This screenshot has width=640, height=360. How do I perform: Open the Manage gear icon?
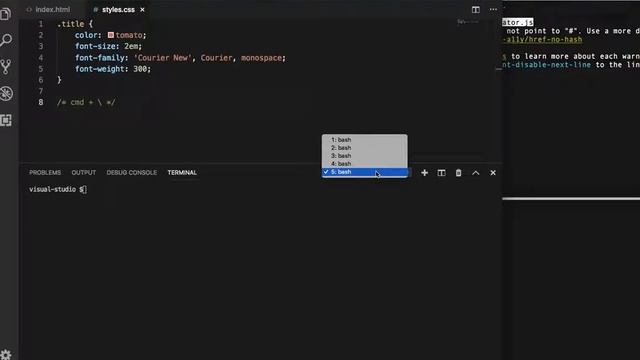point(6,354)
